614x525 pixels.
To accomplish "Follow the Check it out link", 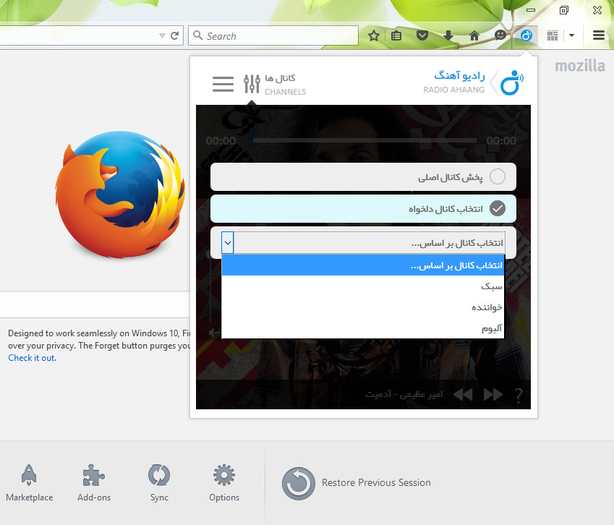I will [32, 358].
